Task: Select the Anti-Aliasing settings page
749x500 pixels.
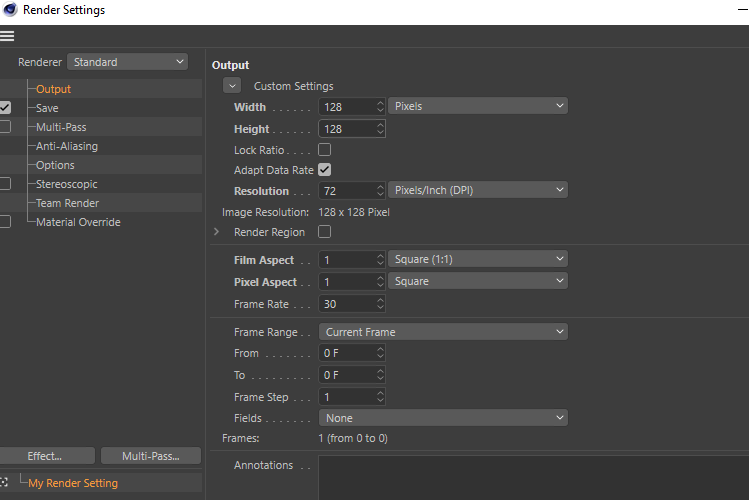Action: 67,146
